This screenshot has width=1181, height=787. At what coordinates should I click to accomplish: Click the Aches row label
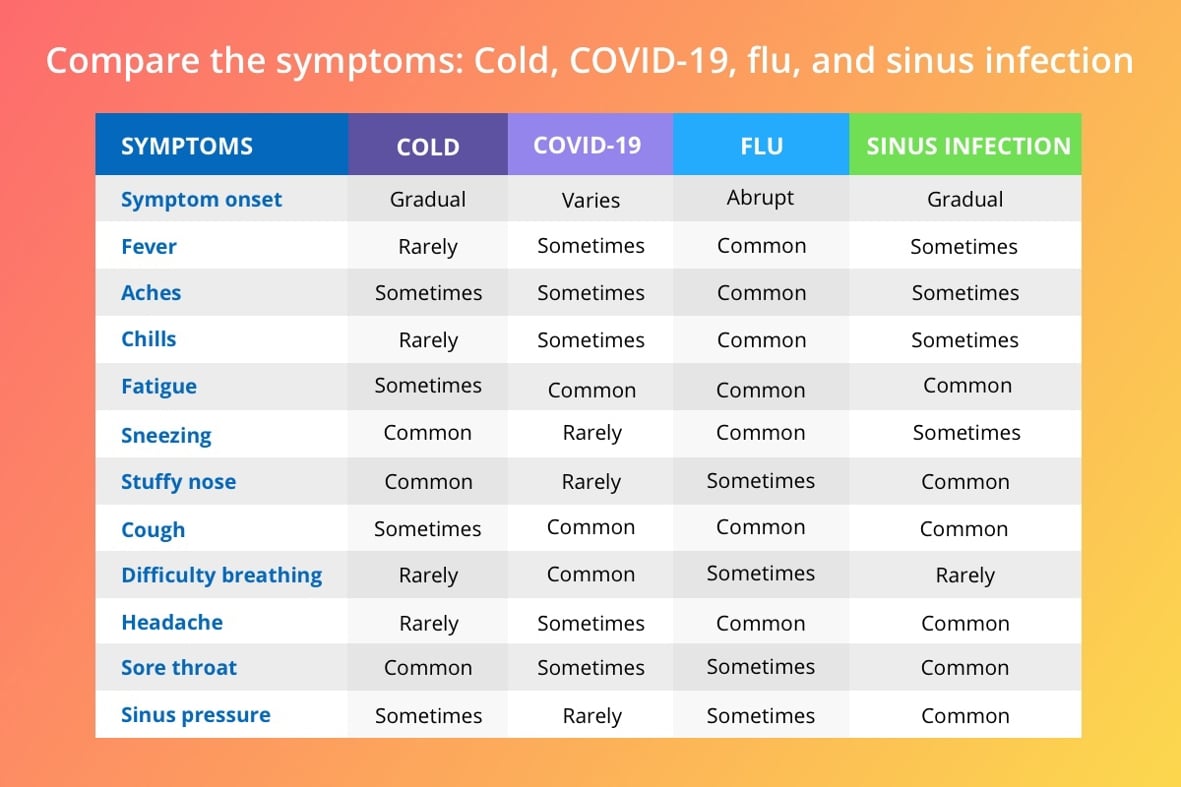click(151, 293)
